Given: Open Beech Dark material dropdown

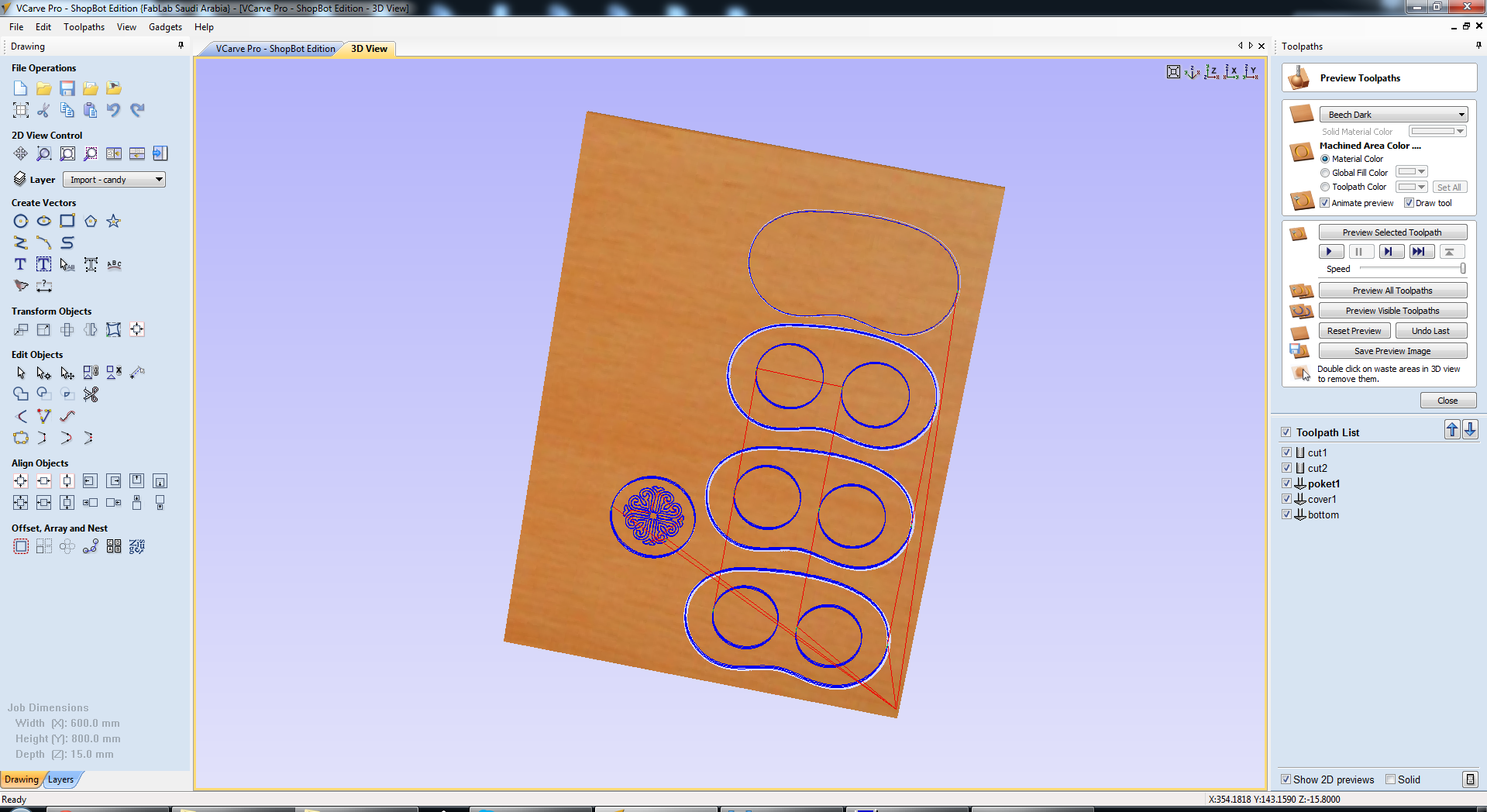Looking at the screenshot, I should click(x=1393, y=115).
